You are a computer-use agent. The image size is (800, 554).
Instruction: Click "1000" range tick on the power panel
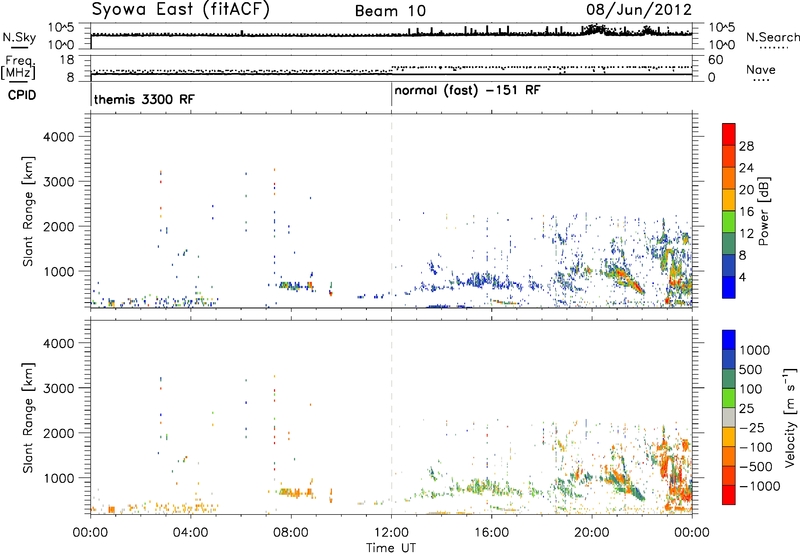[59, 271]
